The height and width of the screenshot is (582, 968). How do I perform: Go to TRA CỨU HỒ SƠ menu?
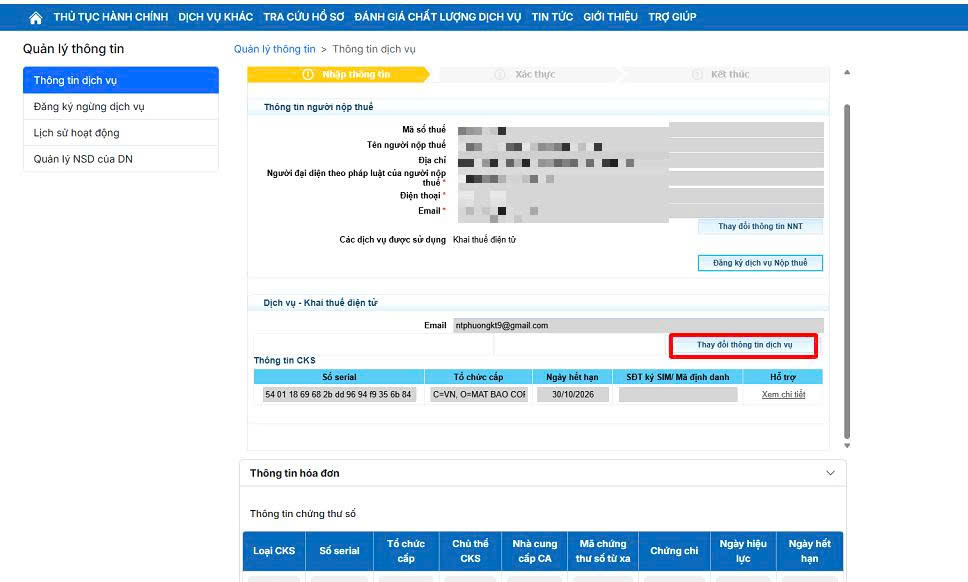[x=305, y=17]
